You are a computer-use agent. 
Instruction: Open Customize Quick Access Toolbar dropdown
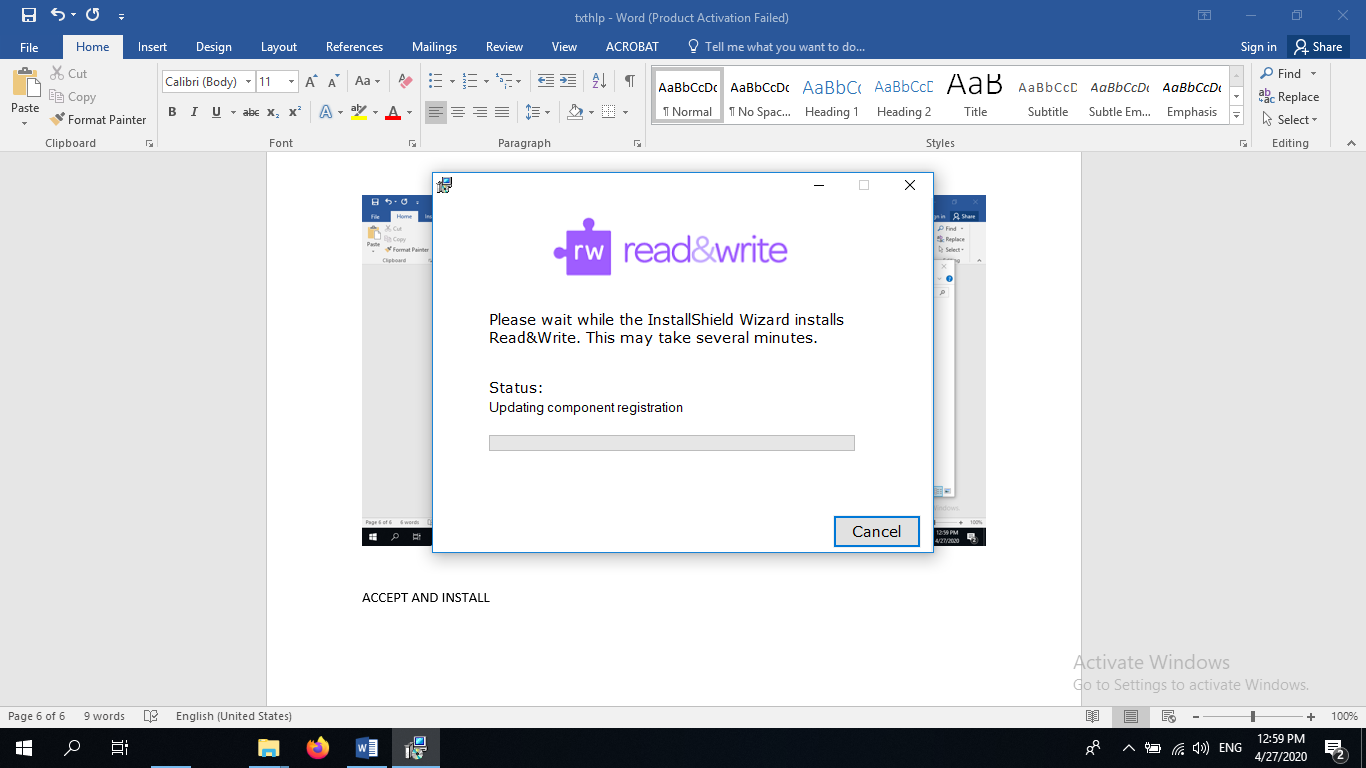(x=121, y=16)
